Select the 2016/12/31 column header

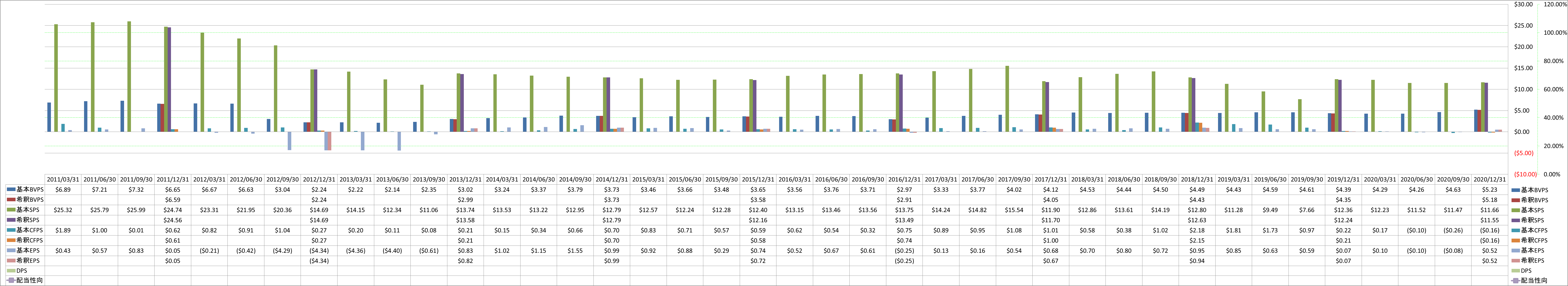click(905, 179)
